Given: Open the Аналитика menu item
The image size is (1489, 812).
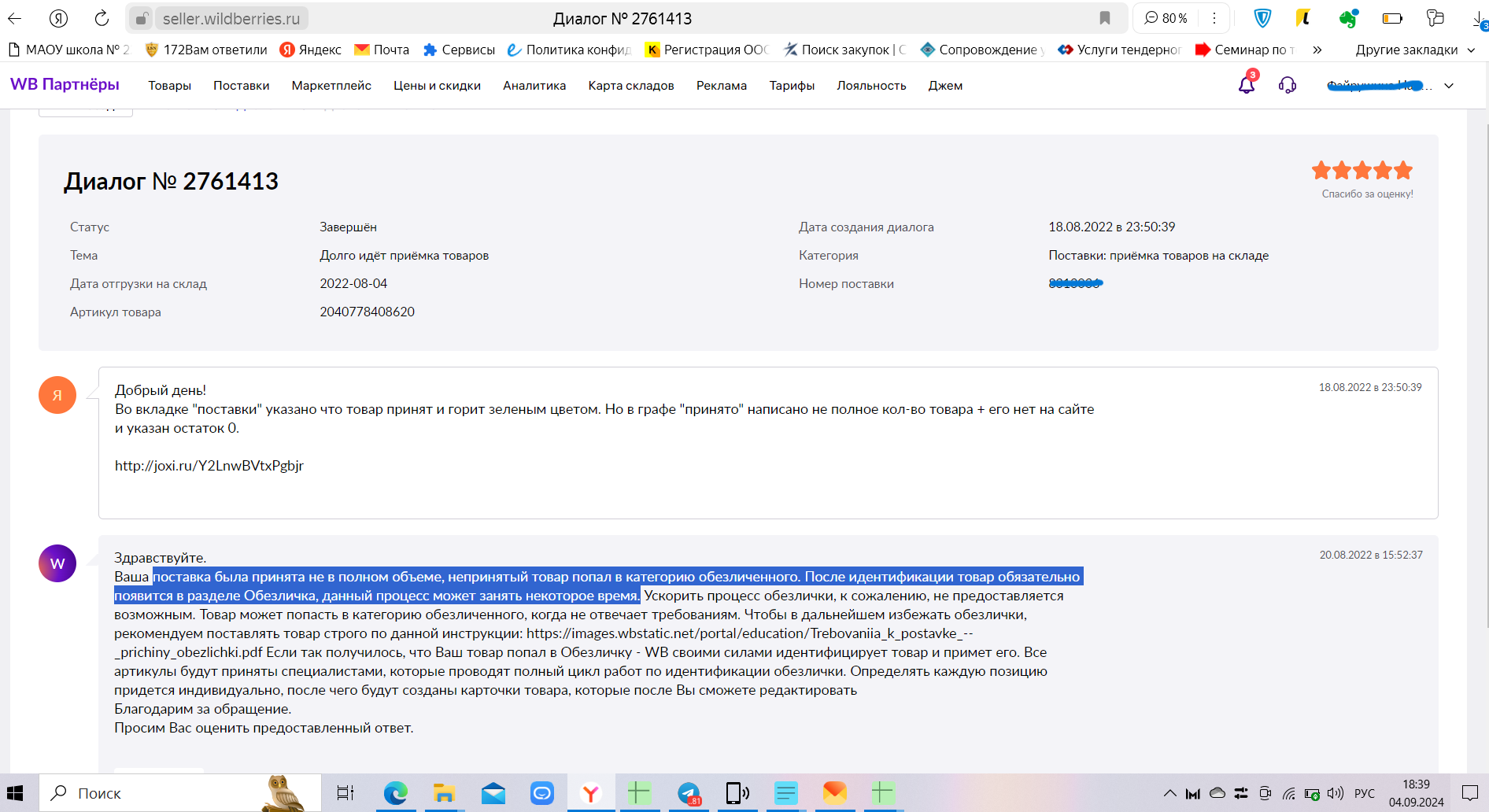Looking at the screenshot, I should 534,86.
